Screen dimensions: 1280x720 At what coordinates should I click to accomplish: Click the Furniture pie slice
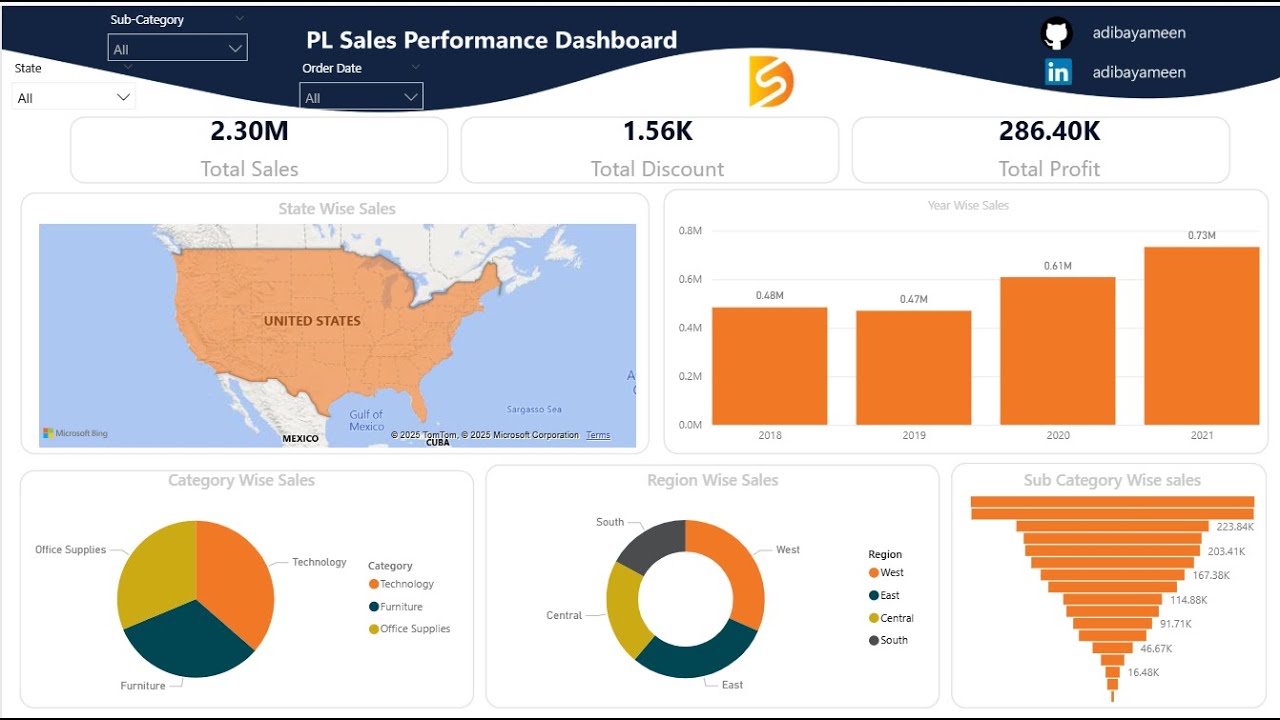click(190, 640)
